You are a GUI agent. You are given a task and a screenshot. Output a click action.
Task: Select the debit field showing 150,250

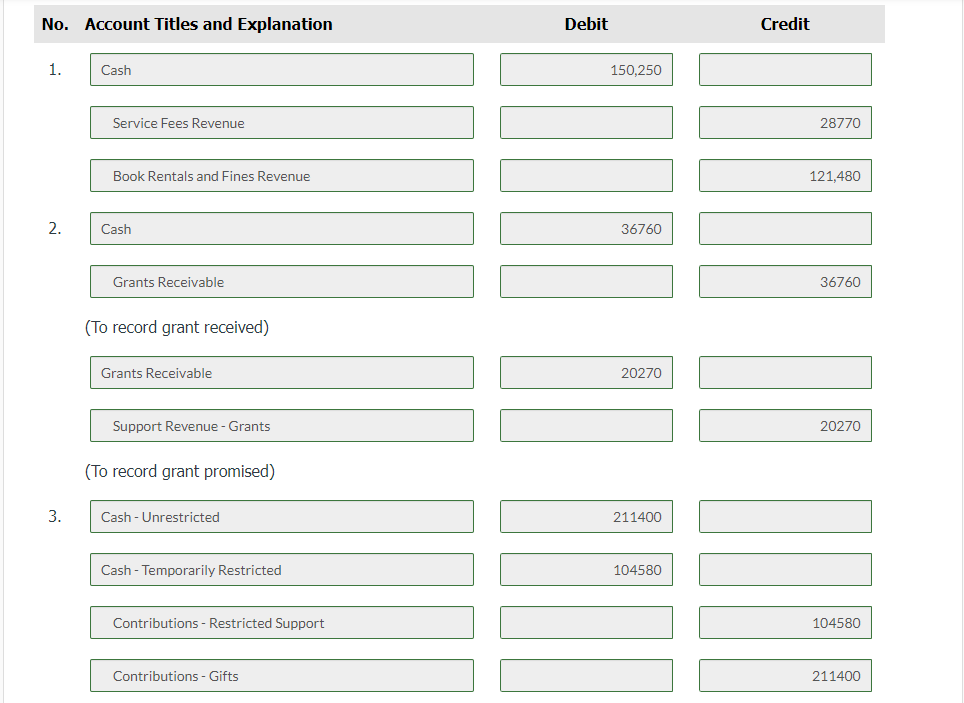[x=586, y=70]
